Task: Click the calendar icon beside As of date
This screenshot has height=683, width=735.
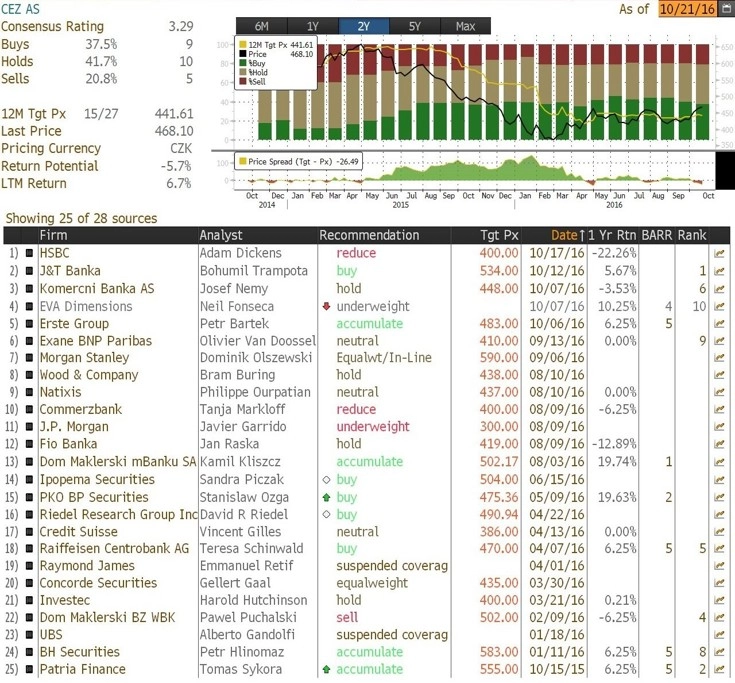Action: point(726,9)
